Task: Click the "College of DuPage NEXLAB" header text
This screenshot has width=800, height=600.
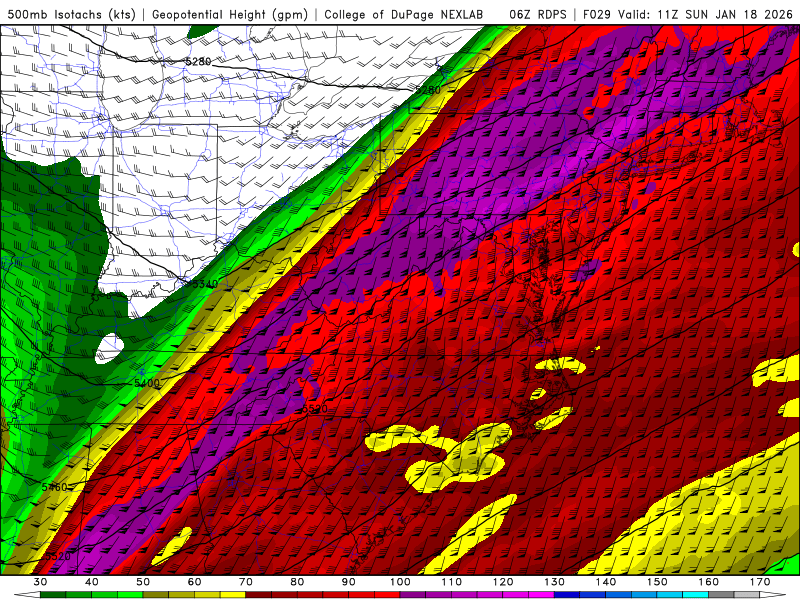Action: [x=404, y=15]
